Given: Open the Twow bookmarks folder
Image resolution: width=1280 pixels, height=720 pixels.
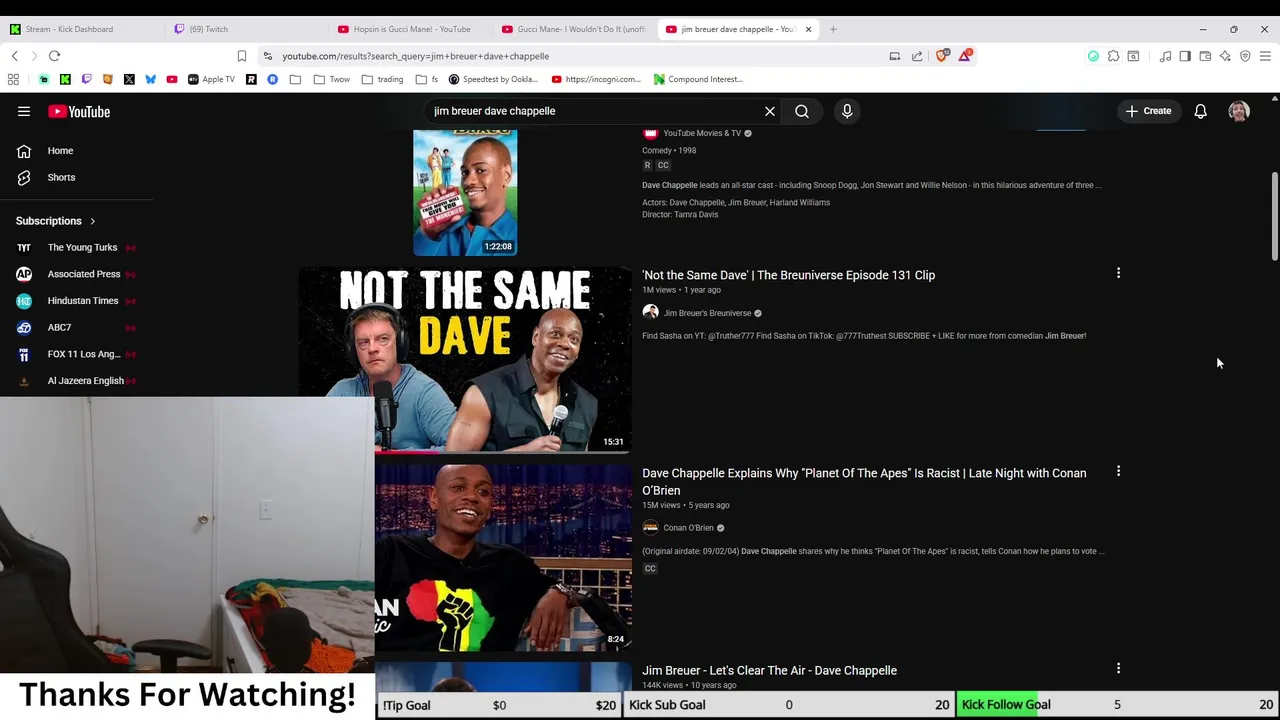Looking at the screenshot, I should click(x=332, y=79).
